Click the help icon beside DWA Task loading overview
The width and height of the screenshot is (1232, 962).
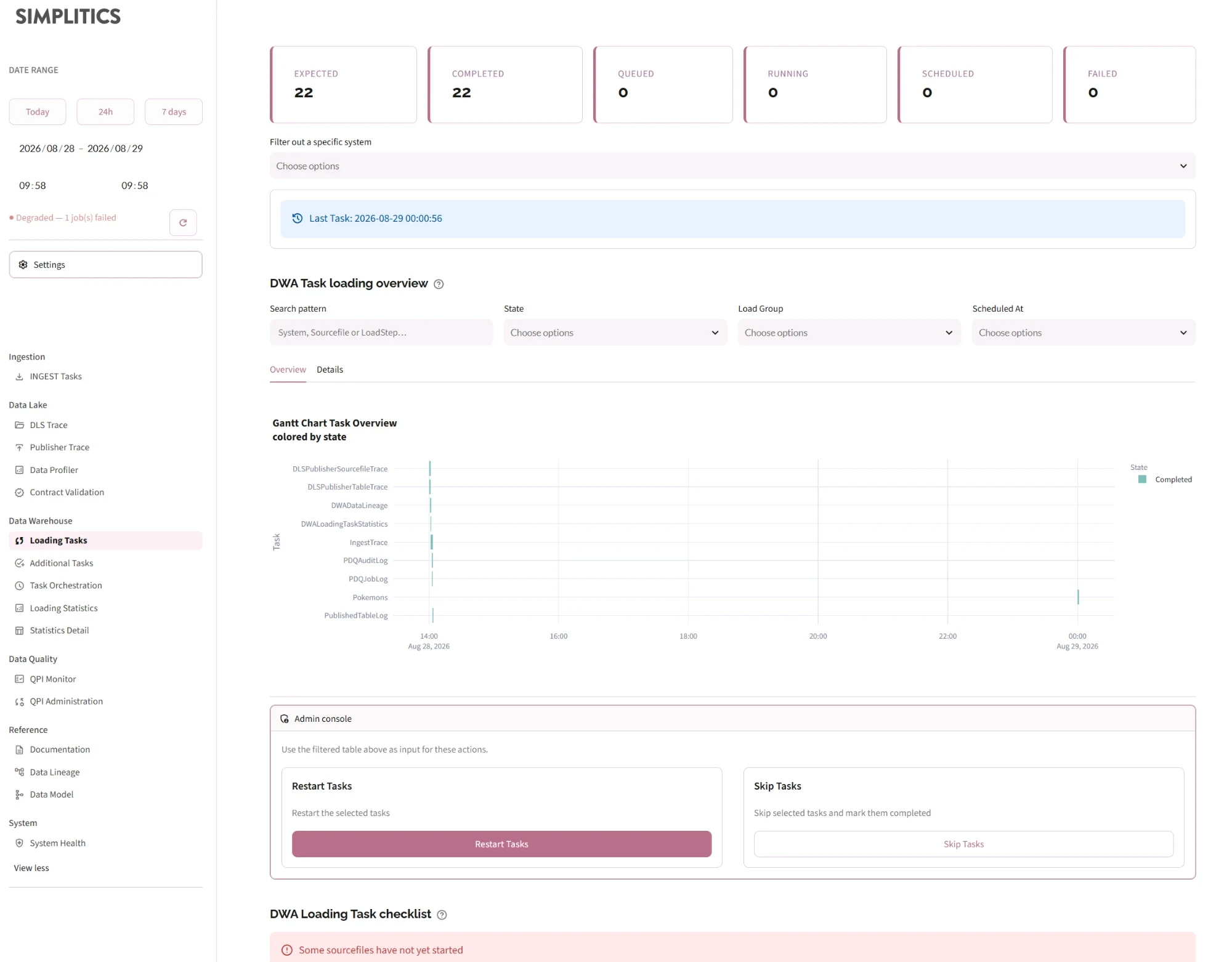tap(439, 284)
